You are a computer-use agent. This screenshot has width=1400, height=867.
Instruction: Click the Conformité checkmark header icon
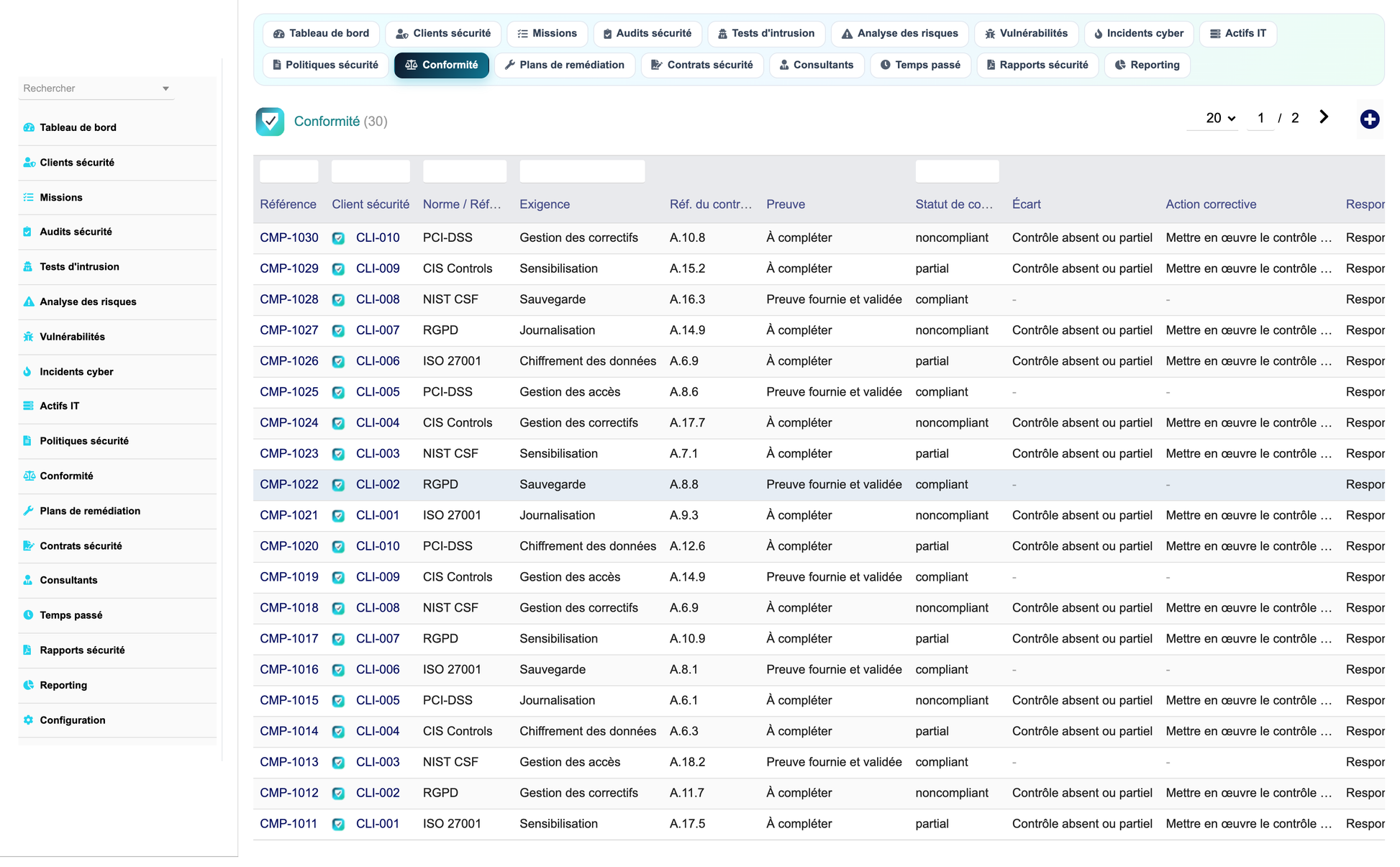[x=270, y=122]
